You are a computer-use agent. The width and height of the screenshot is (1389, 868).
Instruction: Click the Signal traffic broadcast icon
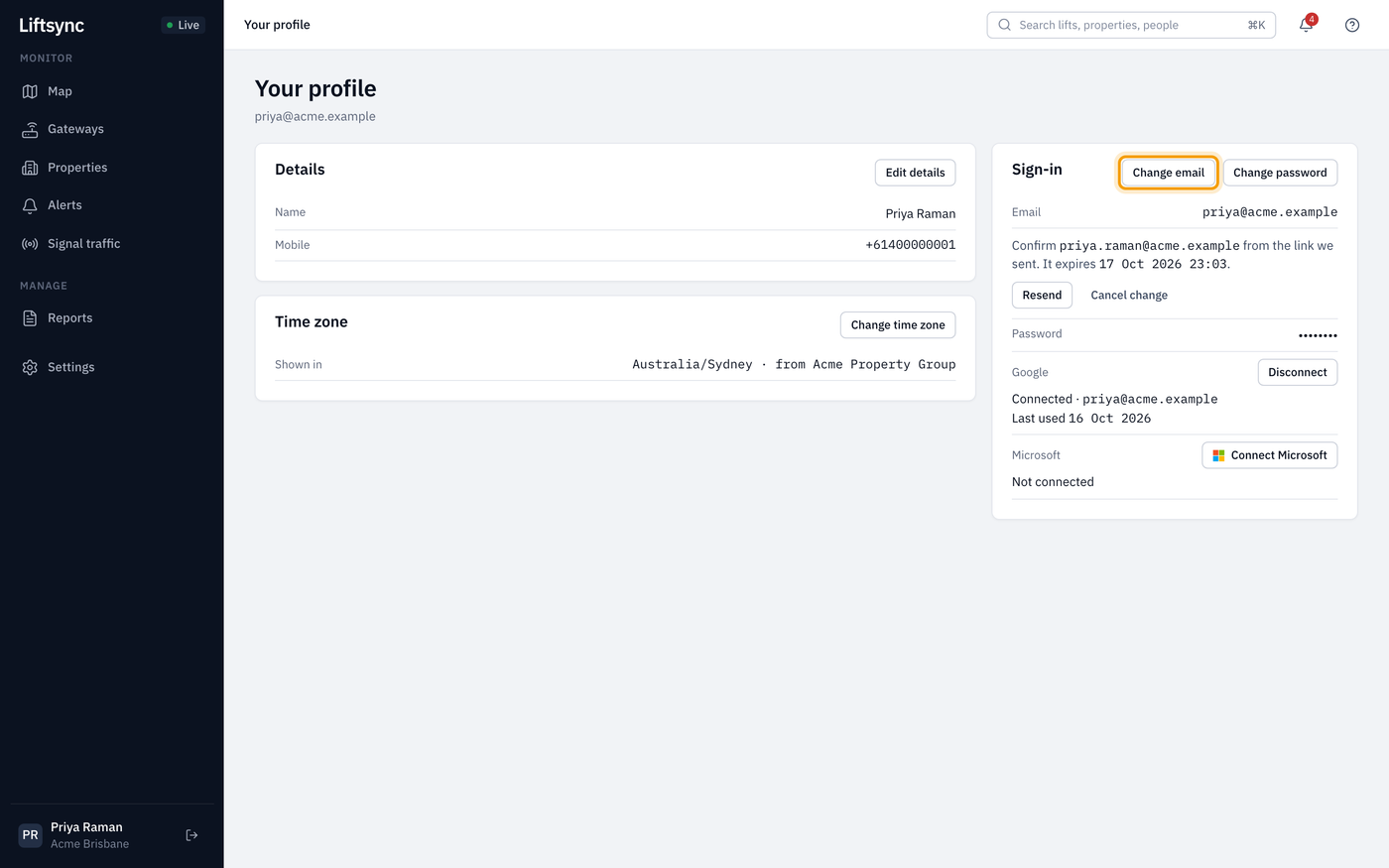[x=30, y=244]
